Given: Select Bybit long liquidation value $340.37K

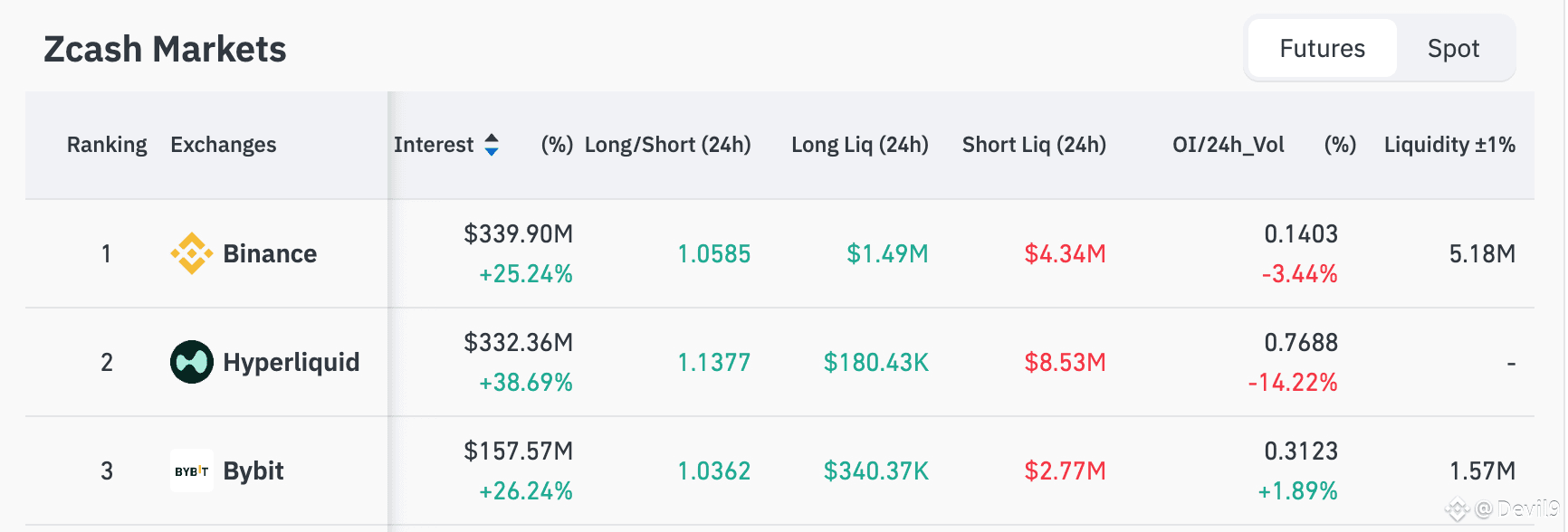Looking at the screenshot, I should [875, 470].
